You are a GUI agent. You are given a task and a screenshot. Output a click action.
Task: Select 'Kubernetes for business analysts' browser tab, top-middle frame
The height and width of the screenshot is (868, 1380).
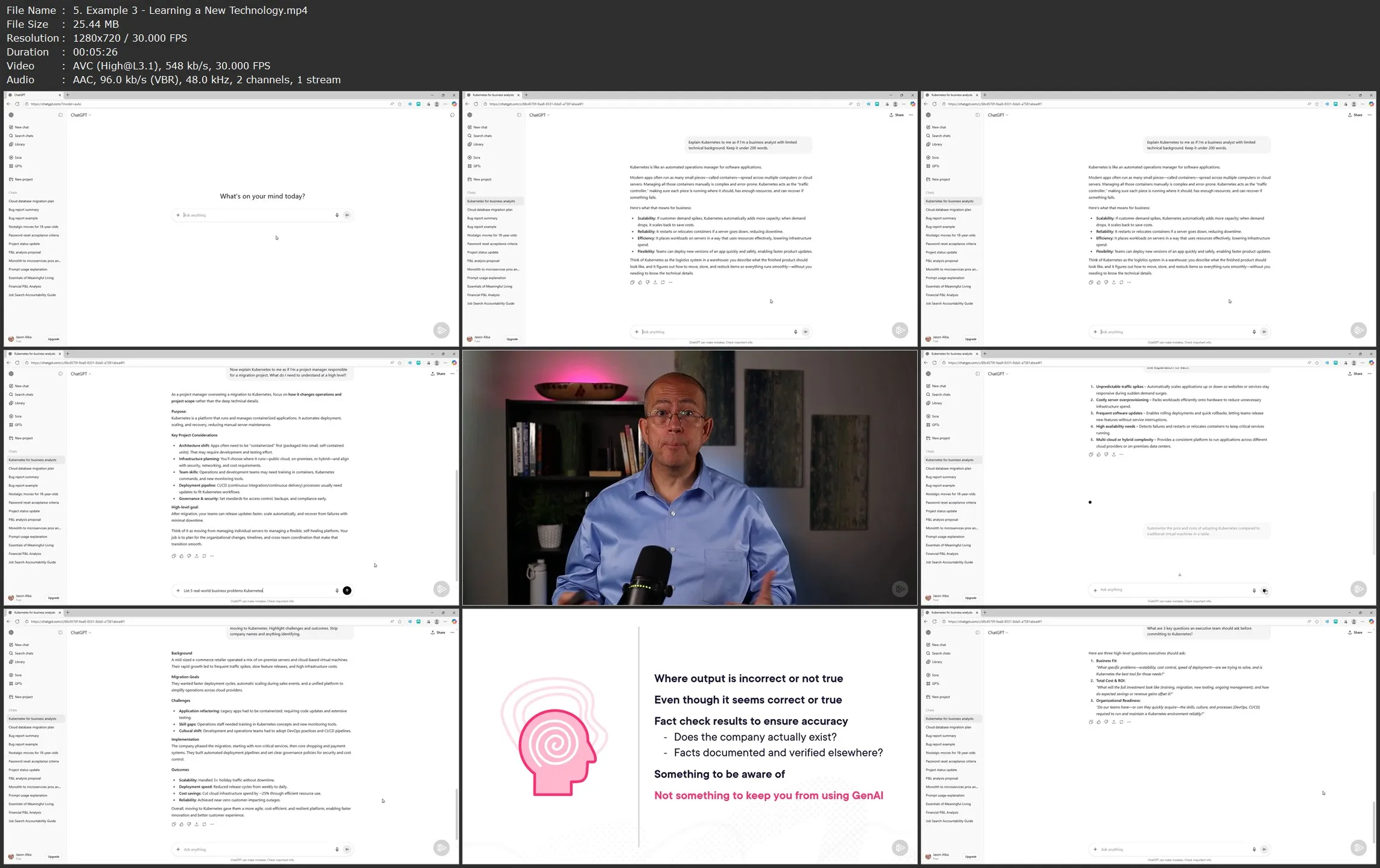(x=493, y=95)
